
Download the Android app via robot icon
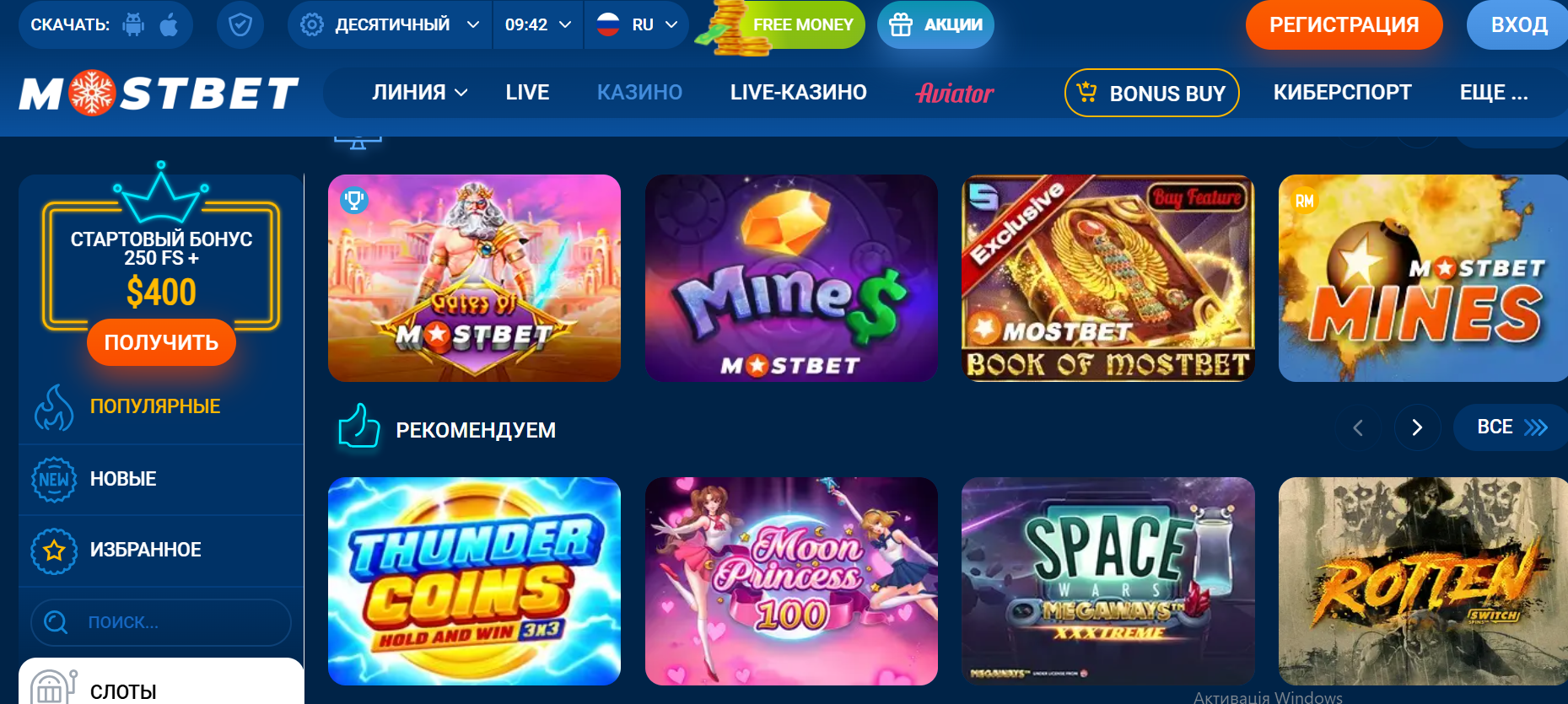click(x=133, y=24)
